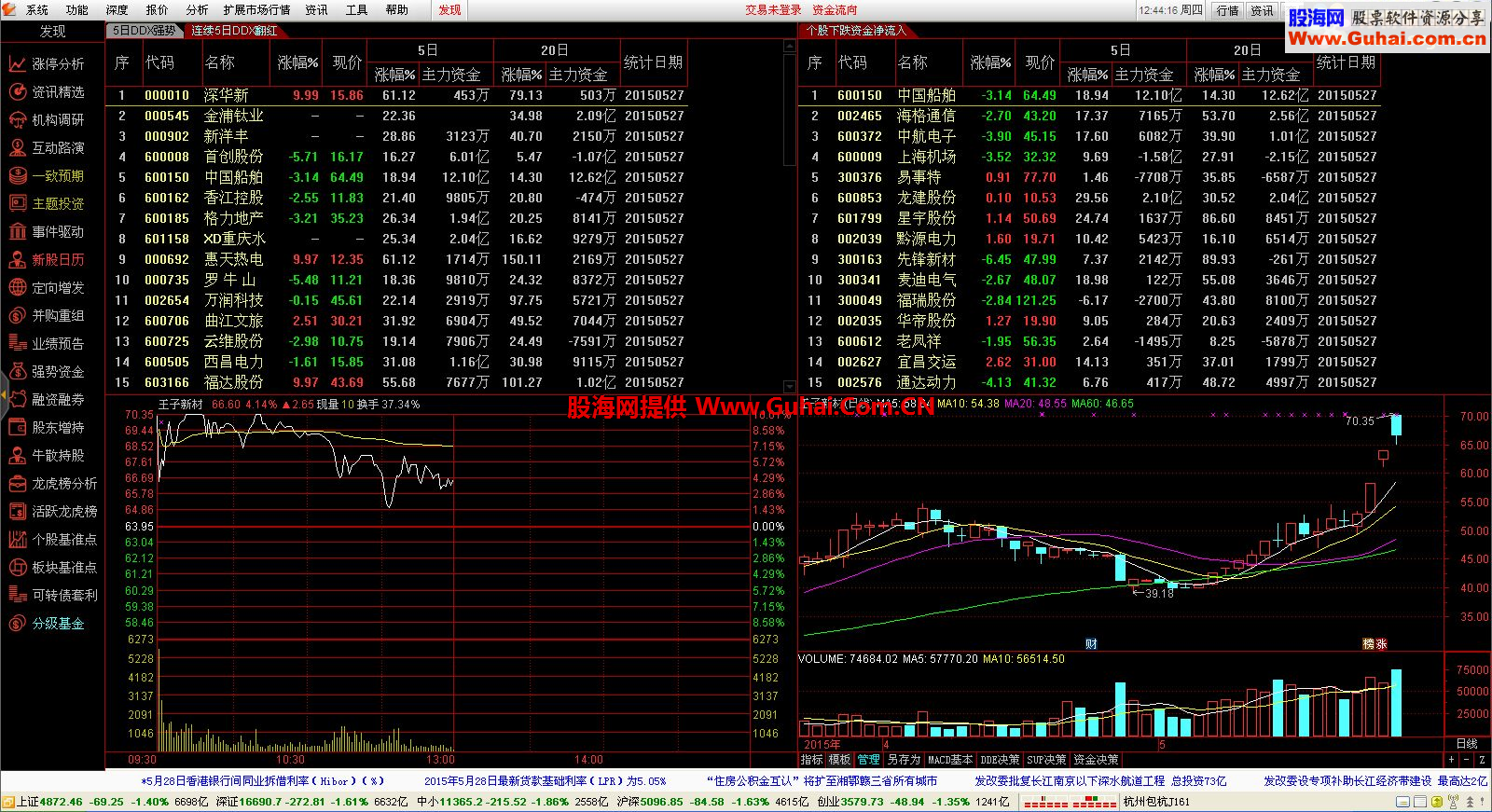This screenshot has height=812, width=1492.
Task: Open the 板块基准点 sidebar icon
Action: coord(17,567)
